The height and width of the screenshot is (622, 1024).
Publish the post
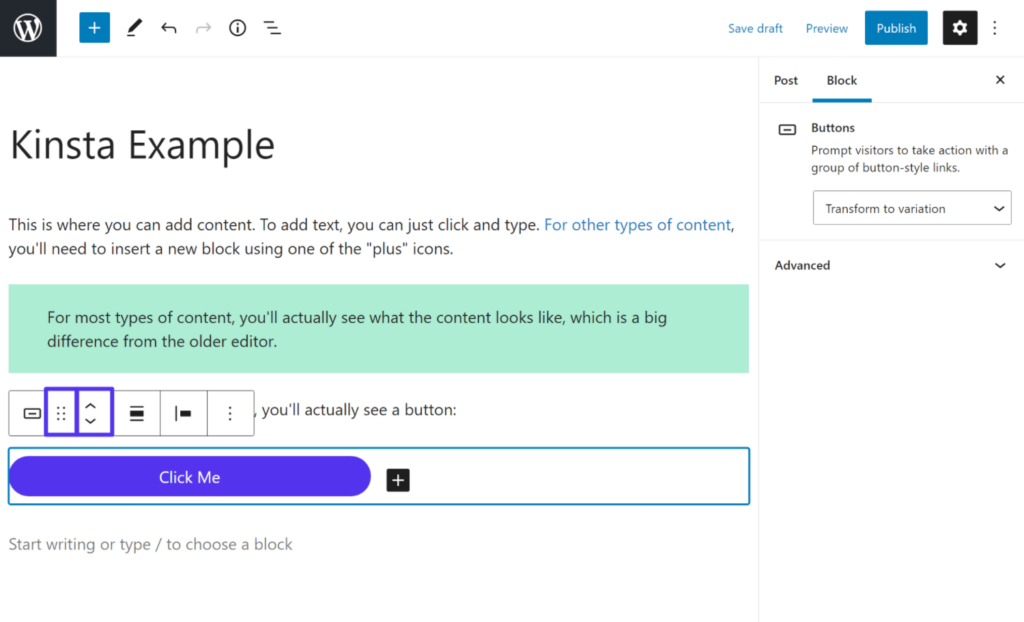[896, 27]
